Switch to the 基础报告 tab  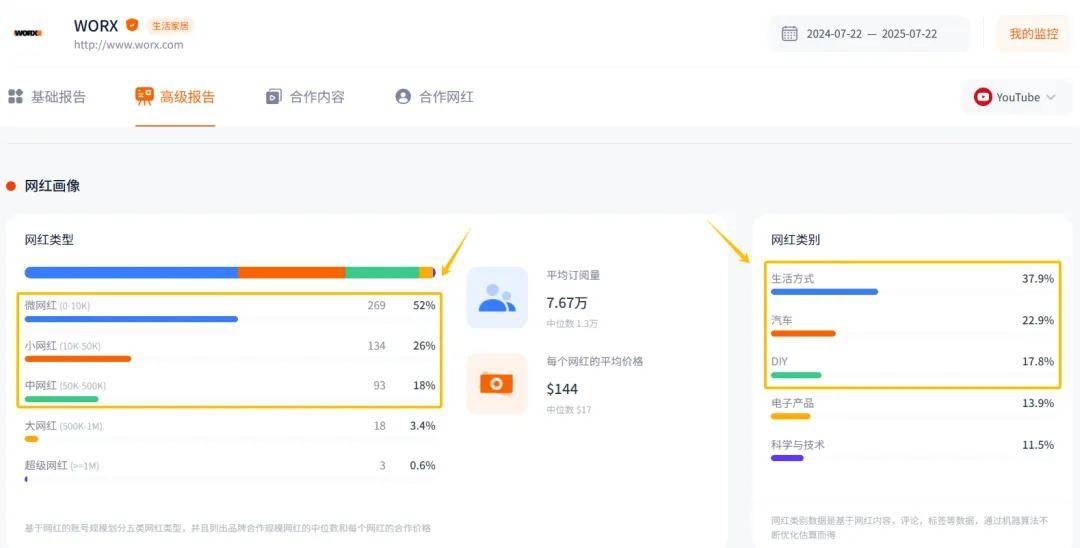click(x=47, y=97)
